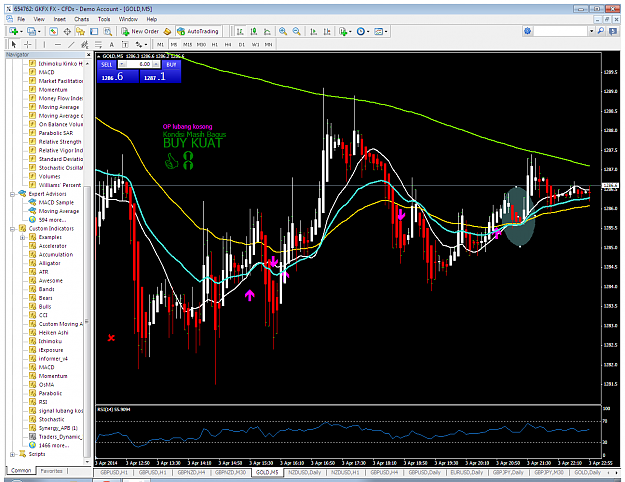The image size is (625, 482).
Task: Click the blue SELL one-click button
Action: click(x=106, y=64)
